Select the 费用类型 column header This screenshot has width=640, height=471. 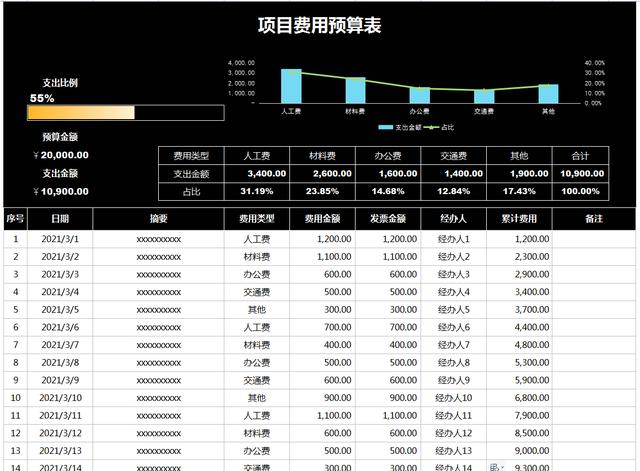[258, 219]
